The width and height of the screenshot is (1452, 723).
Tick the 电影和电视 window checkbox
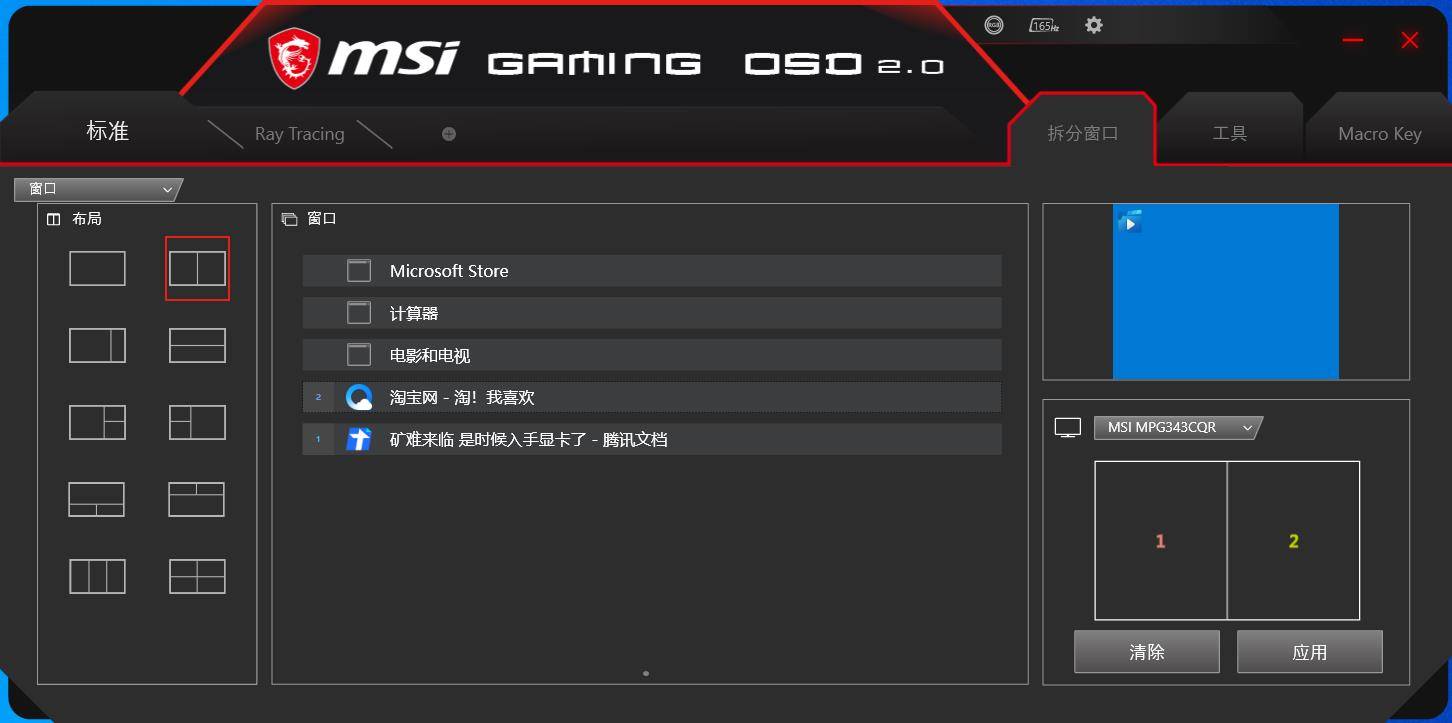pos(359,355)
